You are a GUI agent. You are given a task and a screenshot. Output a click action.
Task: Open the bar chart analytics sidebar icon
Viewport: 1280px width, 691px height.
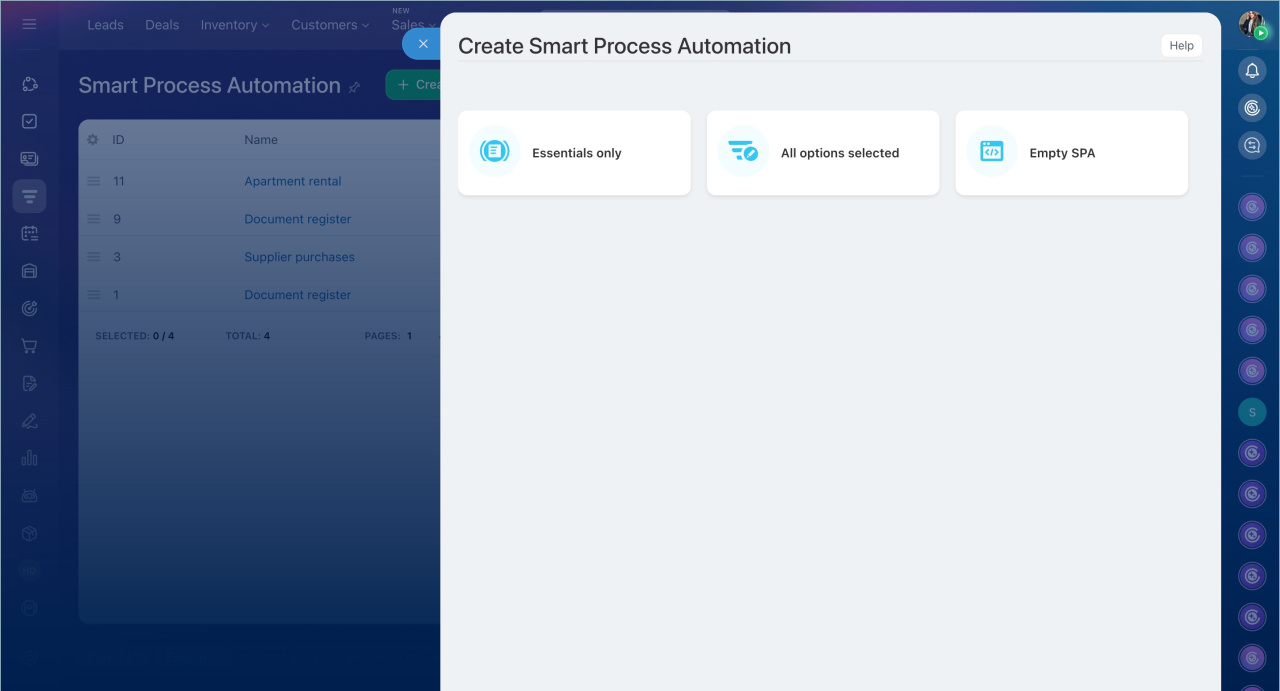pyautogui.click(x=29, y=458)
